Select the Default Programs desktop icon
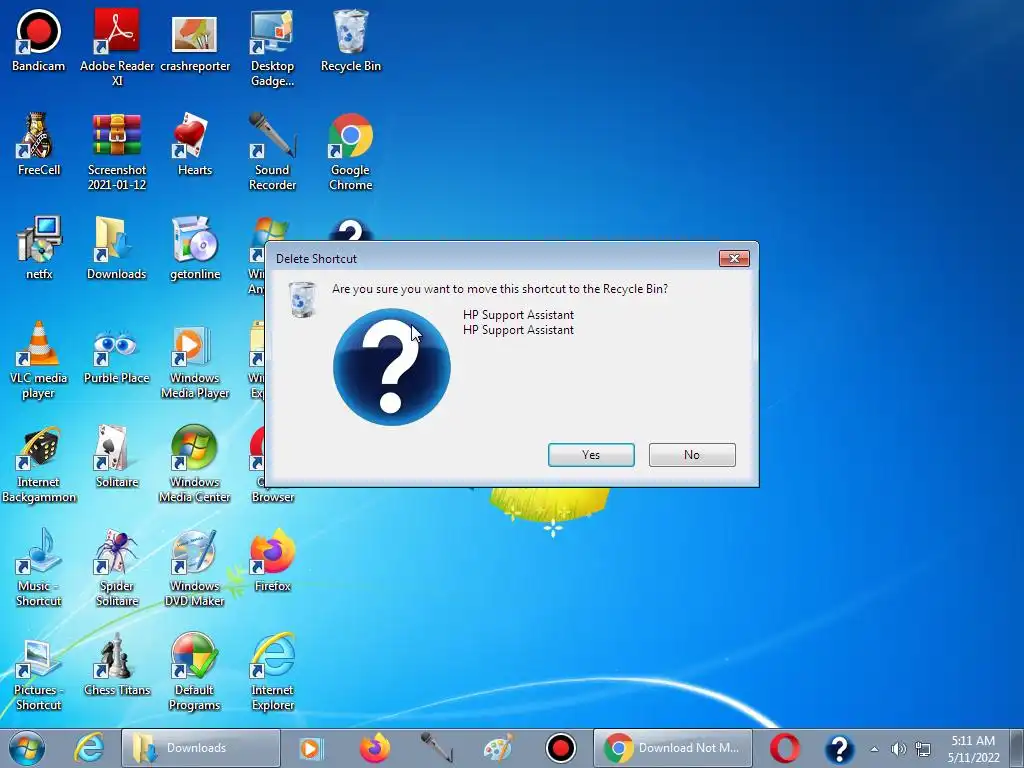This screenshot has width=1024, height=768. 195,672
